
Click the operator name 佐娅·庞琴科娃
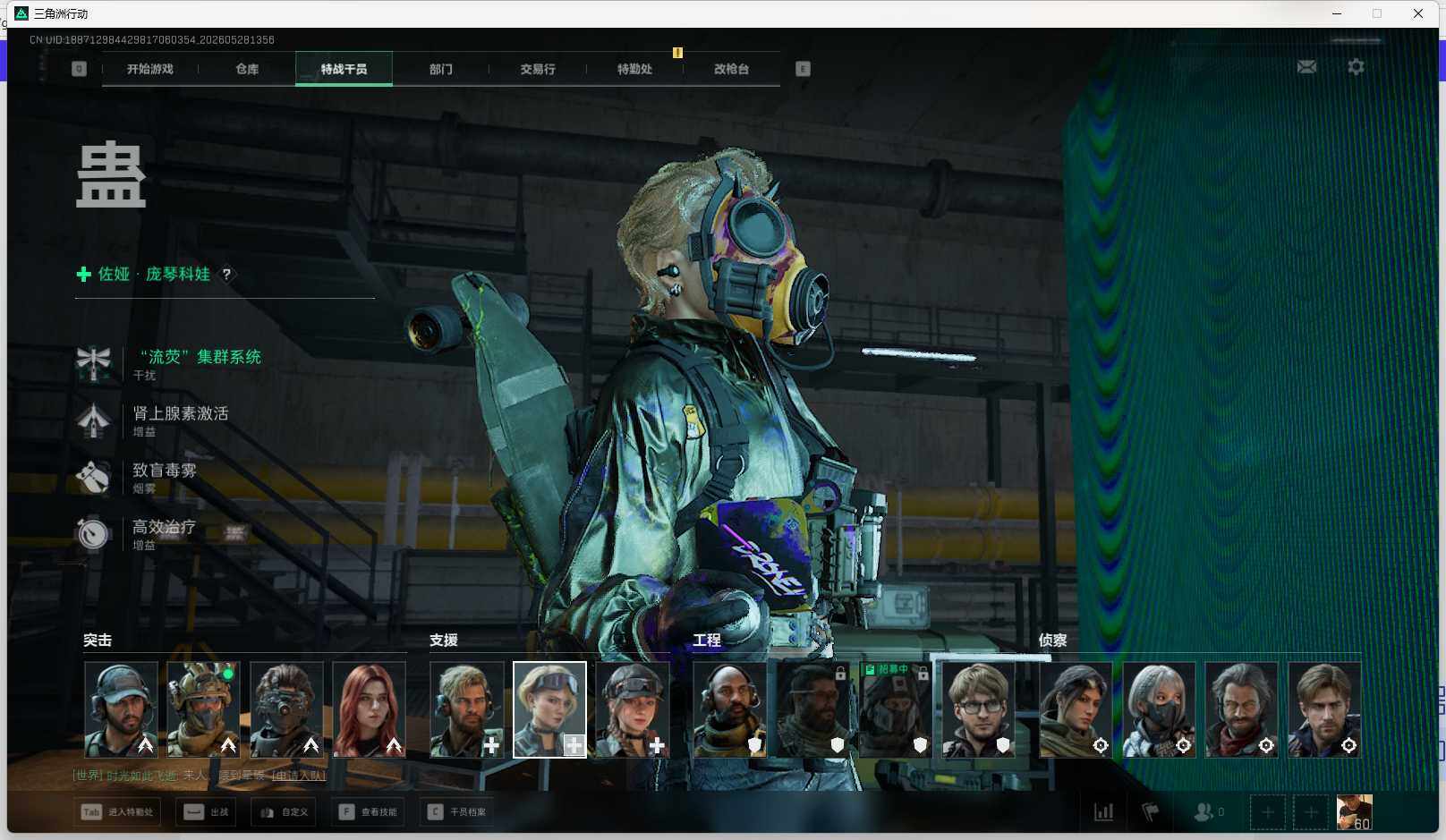tap(154, 274)
